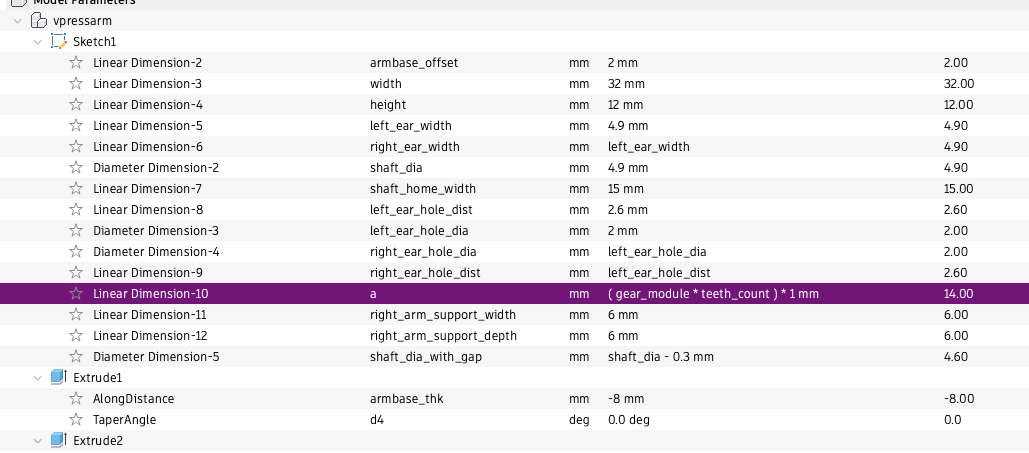Click the Extrude2 feature icon

point(58,441)
